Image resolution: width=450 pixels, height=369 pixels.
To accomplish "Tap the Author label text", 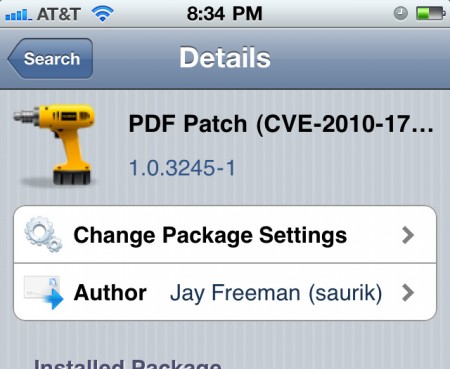I will [110, 293].
